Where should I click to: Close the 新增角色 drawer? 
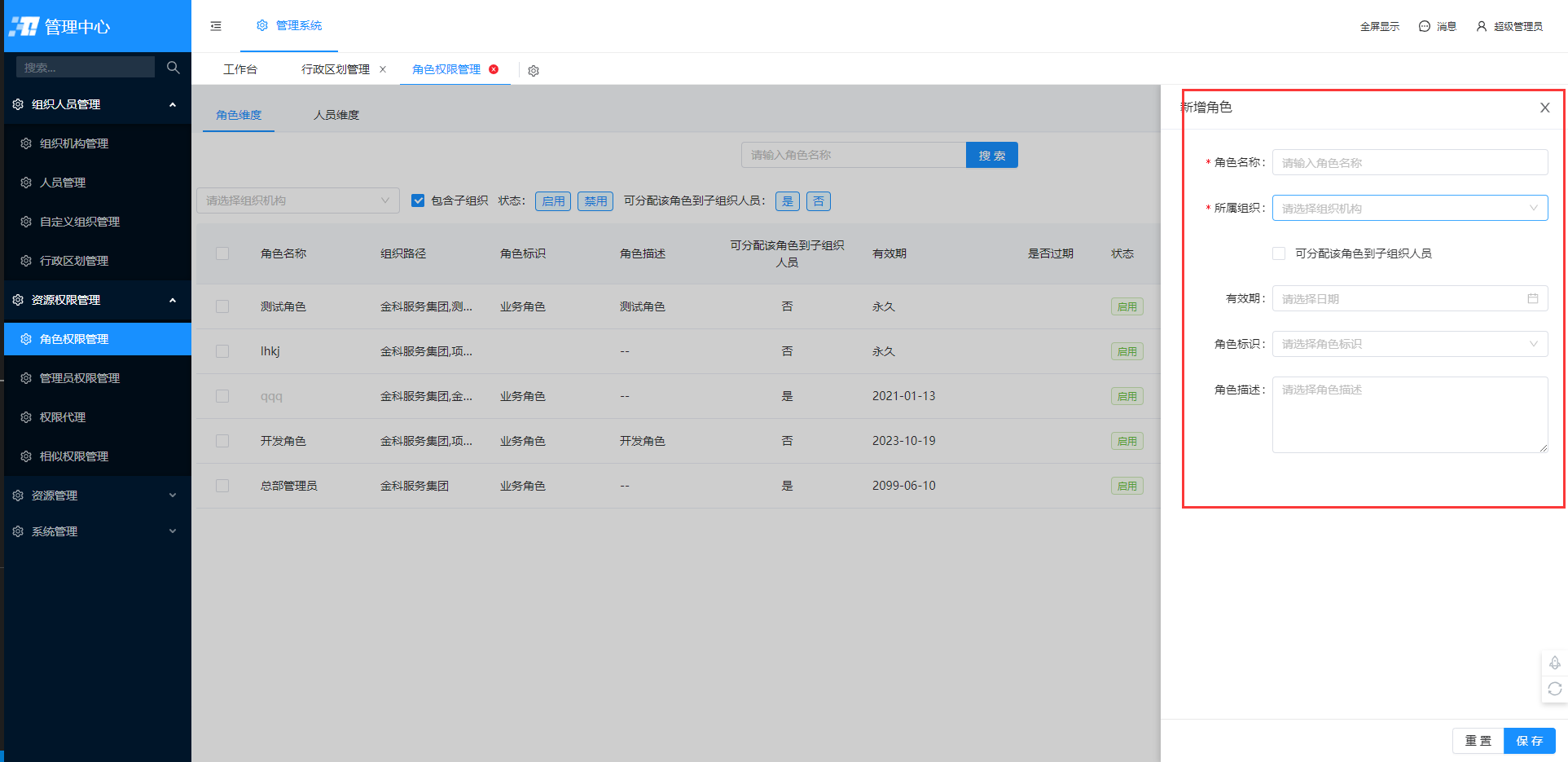coord(1544,108)
